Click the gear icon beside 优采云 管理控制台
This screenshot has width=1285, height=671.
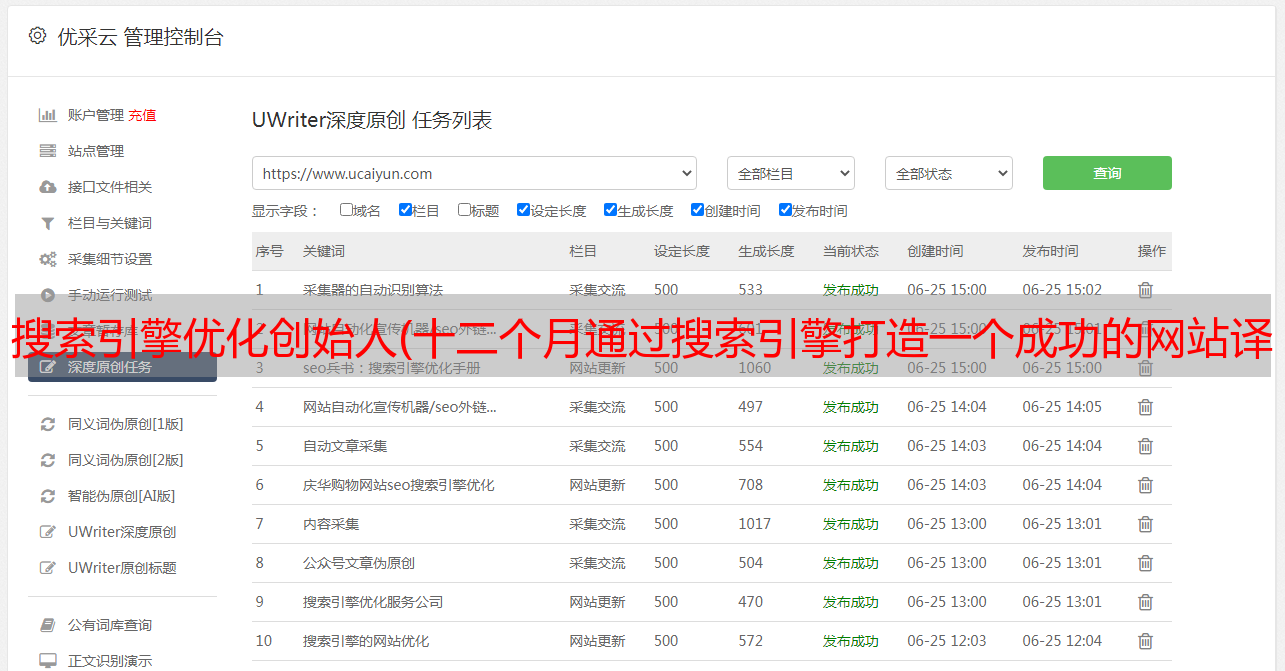click(x=37, y=36)
